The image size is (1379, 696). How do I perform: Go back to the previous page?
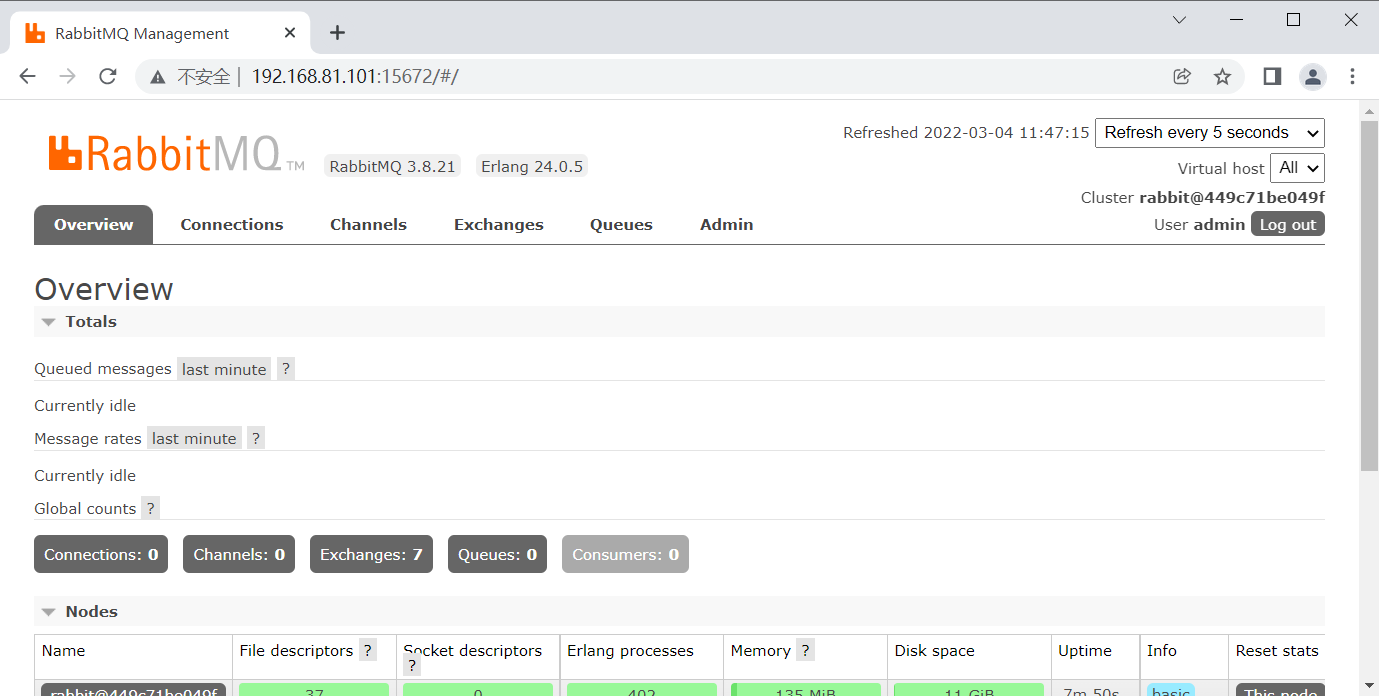point(27,76)
